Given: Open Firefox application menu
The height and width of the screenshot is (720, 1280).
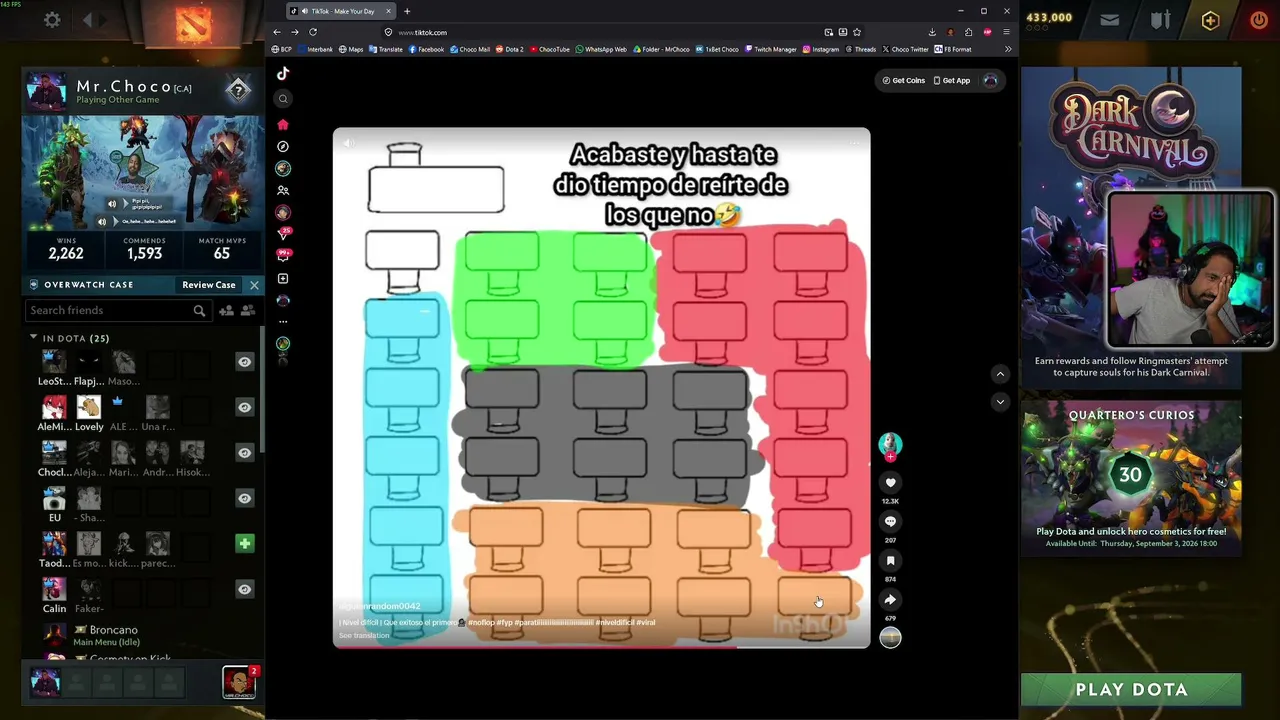Looking at the screenshot, I should point(1006,32).
